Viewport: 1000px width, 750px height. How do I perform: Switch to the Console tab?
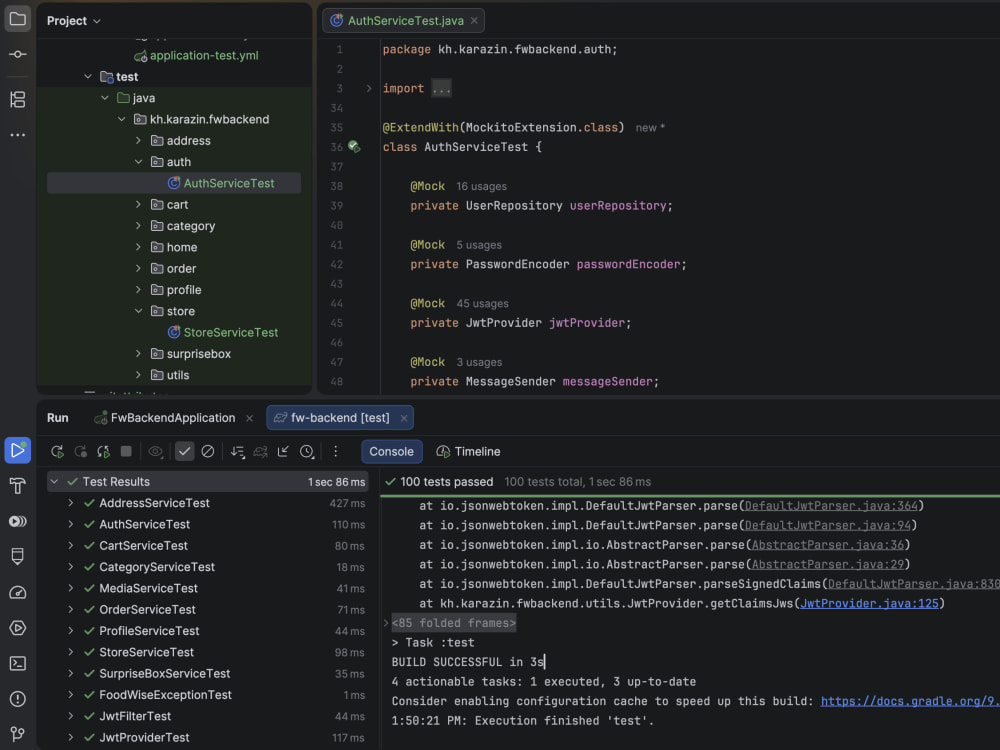tap(392, 452)
